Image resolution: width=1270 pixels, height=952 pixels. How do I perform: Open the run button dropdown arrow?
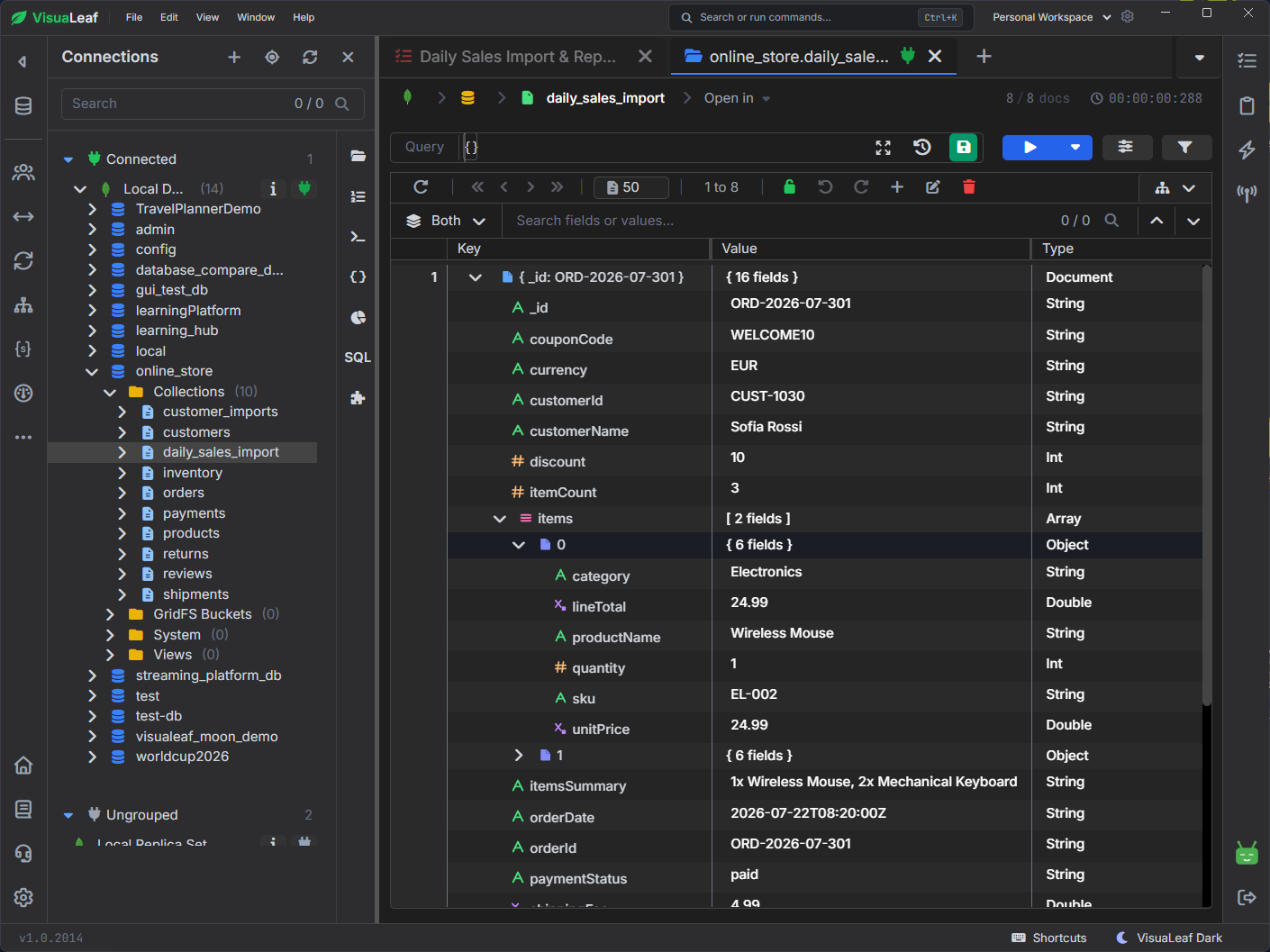click(1075, 148)
